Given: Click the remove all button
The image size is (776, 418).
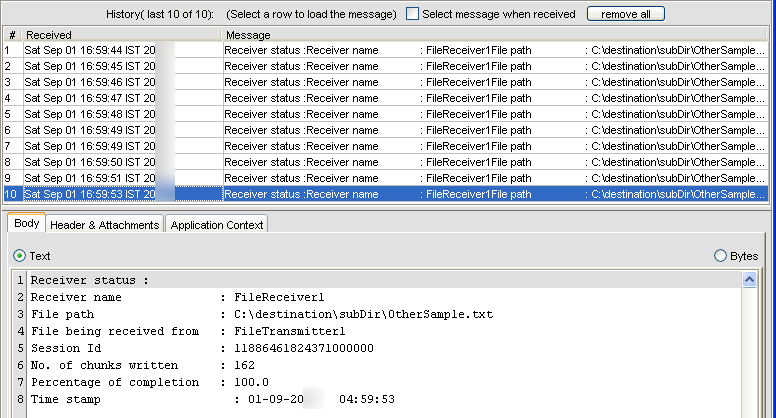Looking at the screenshot, I should tap(626, 14).
